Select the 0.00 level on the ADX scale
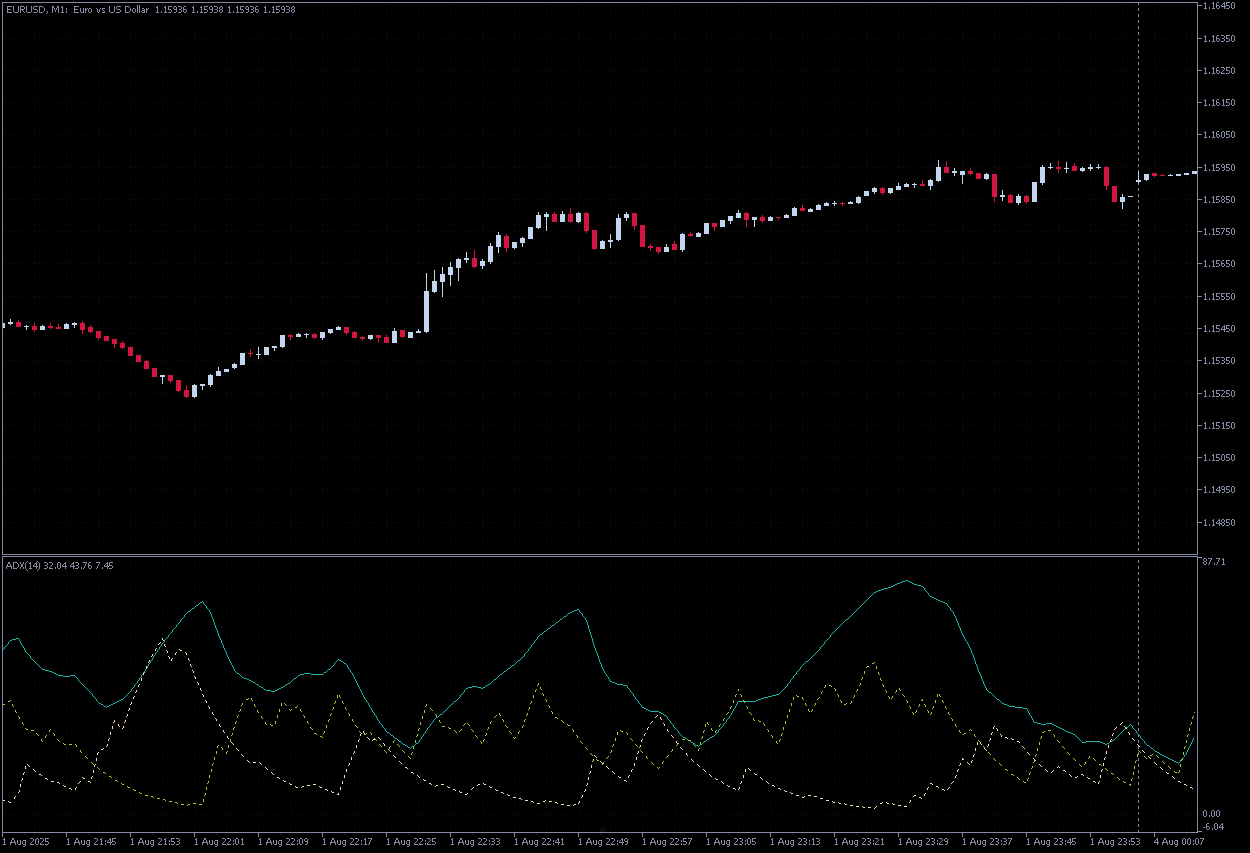This screenshot has height=853, width=1250. [x=1212, y=815]
